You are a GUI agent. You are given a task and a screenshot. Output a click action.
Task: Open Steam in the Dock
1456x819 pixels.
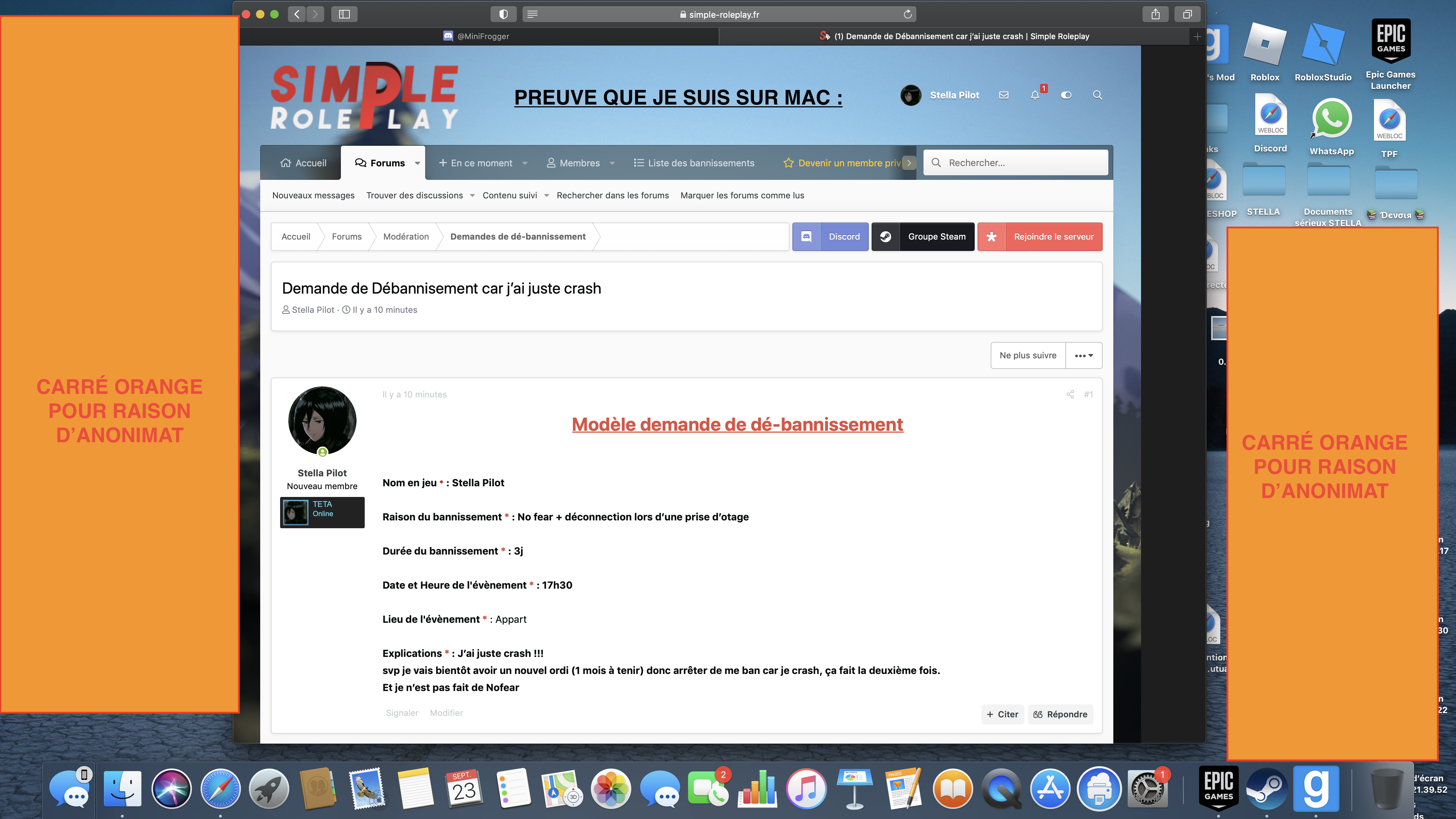tap(1267, 788)
